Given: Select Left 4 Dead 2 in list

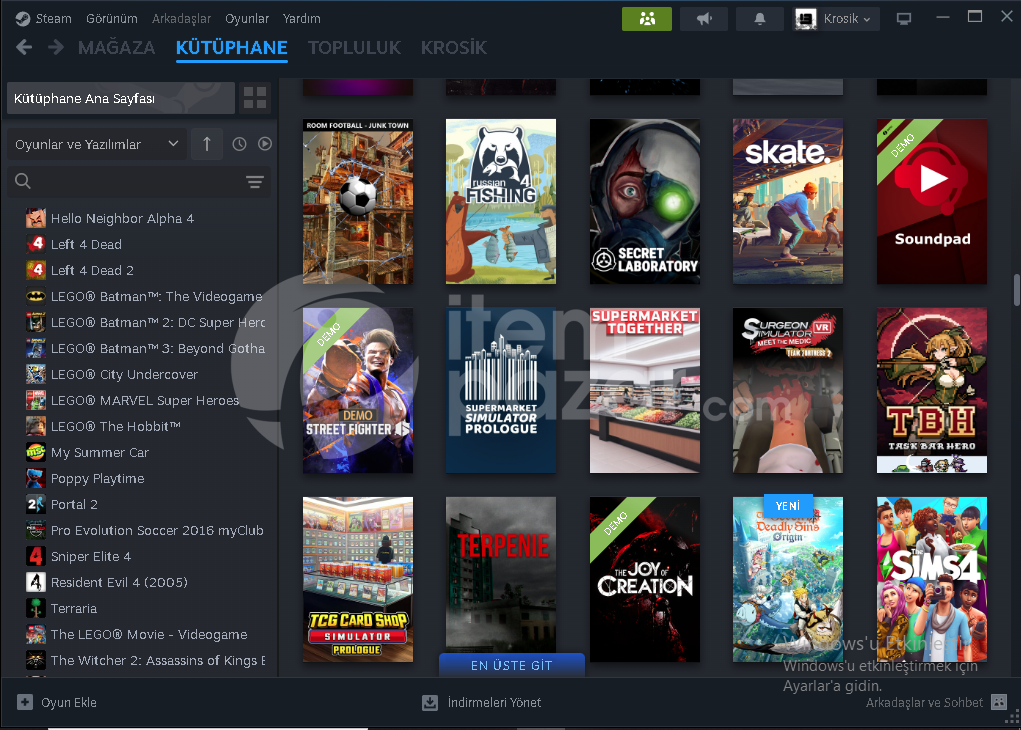Looking at the screenshot, I should coord(145,270).
